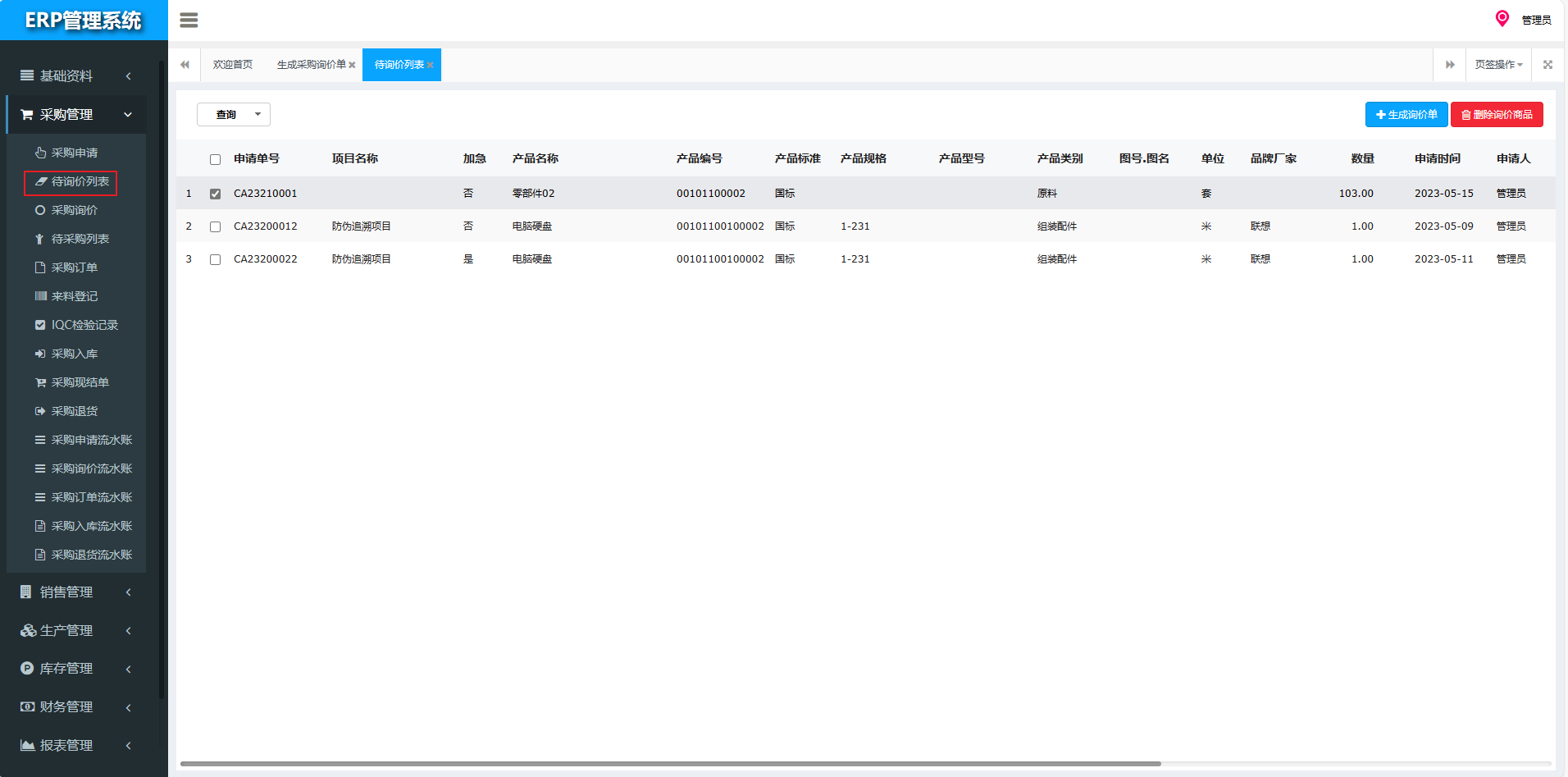Close the 生成采购询价单 tab
The width and height of the screenshot is (1568, 777).
(x=353, y=66)
